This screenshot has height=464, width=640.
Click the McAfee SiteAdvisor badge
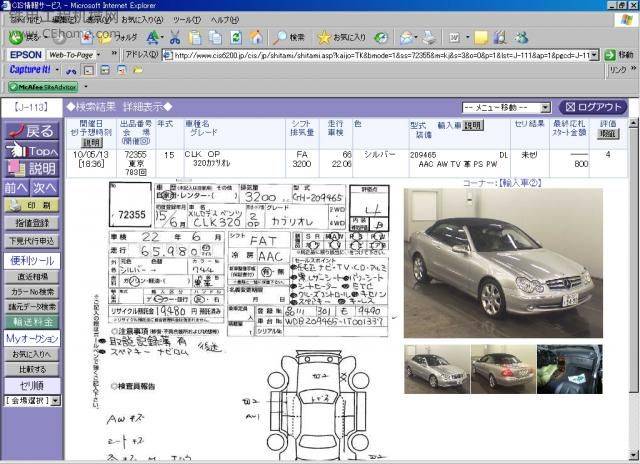point(43,87)
